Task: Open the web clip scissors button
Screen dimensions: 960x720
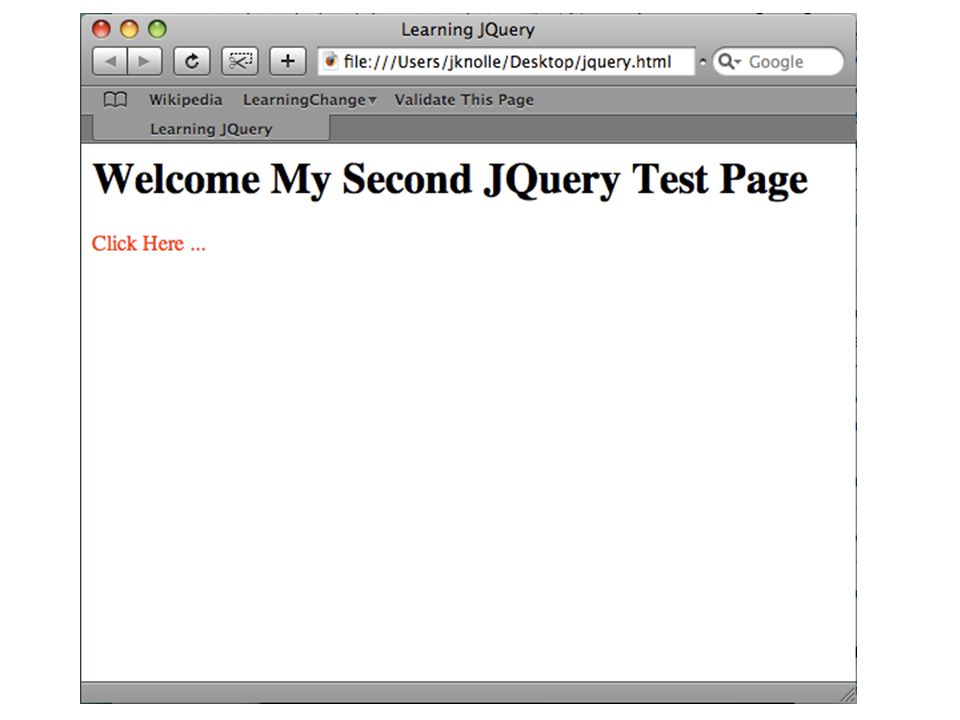Action: [240, 62]
